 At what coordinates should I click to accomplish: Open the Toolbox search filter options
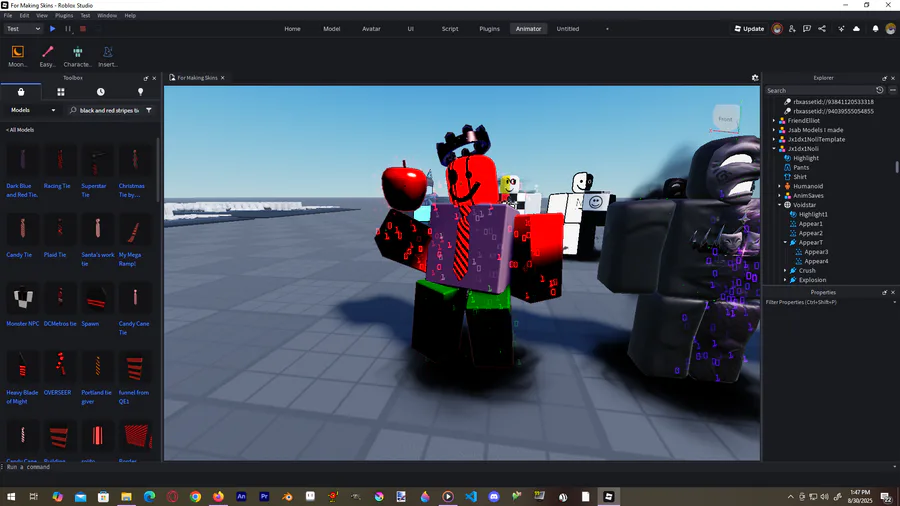149,110
